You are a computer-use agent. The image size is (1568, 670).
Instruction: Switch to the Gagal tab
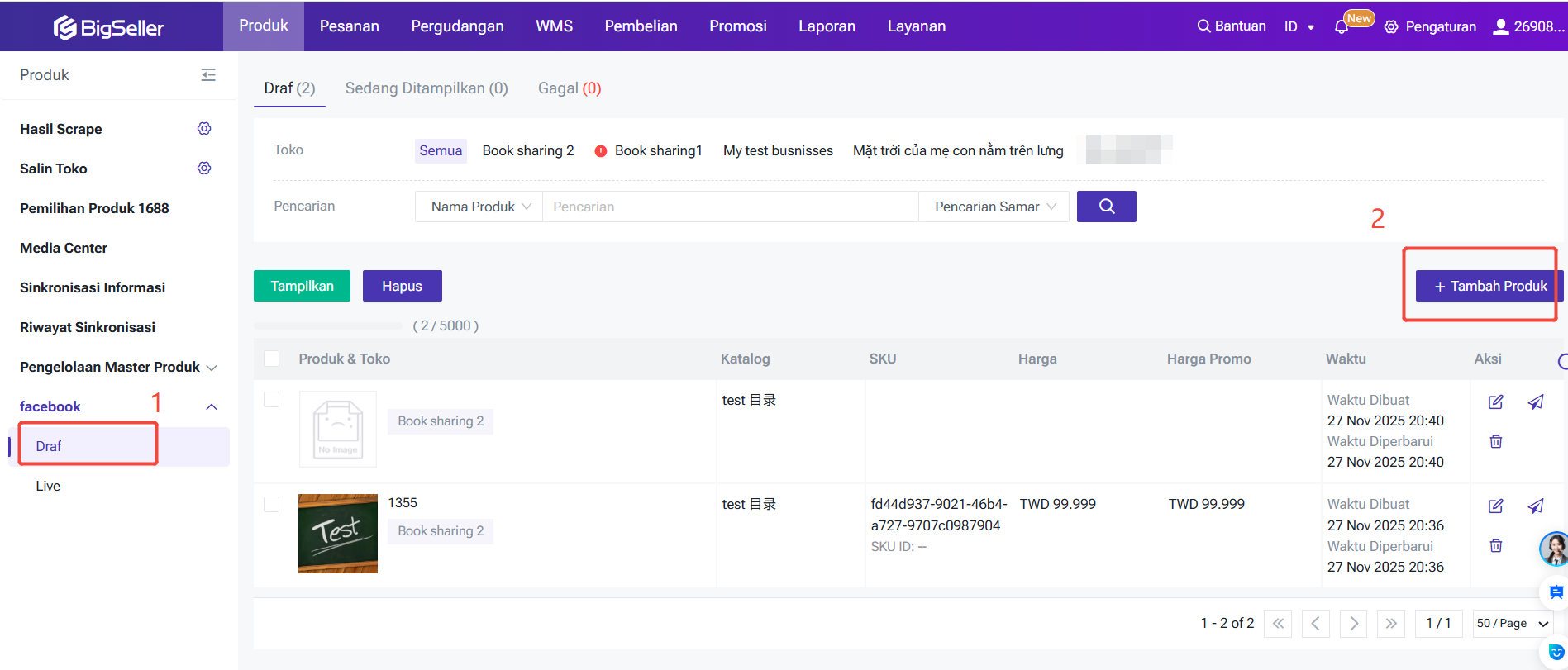point(569,88)
